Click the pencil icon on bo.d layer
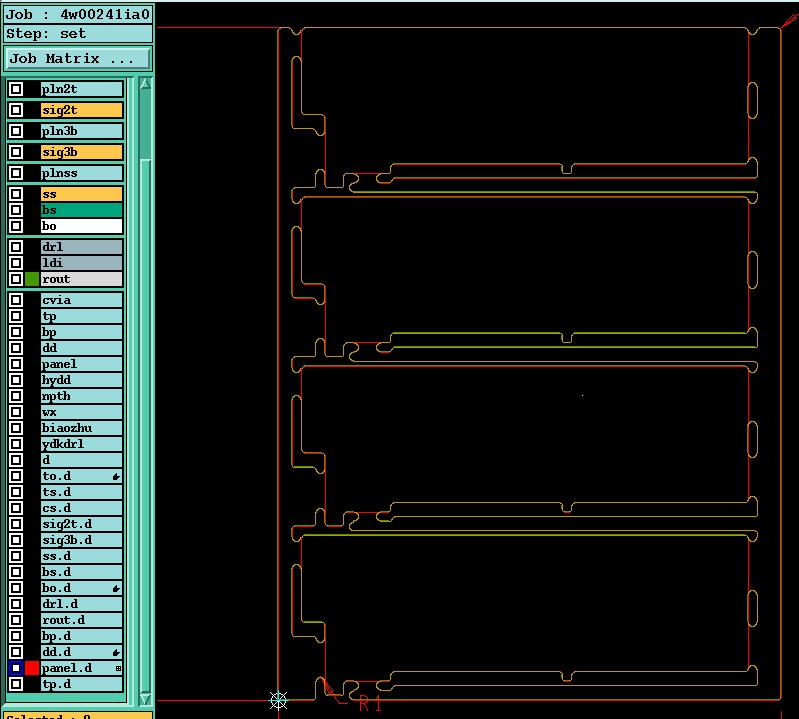The height and width of the screenshot is (719, 799). pos(116,589)
